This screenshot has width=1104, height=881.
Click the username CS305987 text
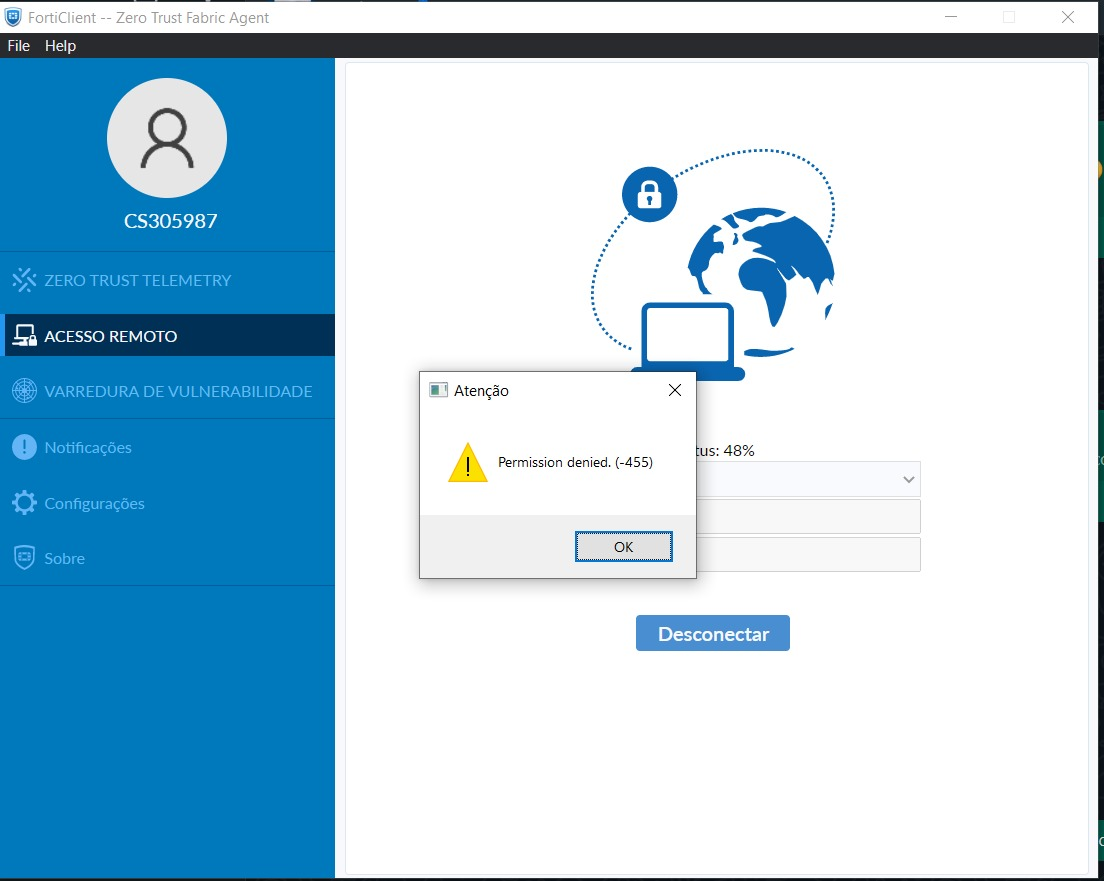pos(170,221)
